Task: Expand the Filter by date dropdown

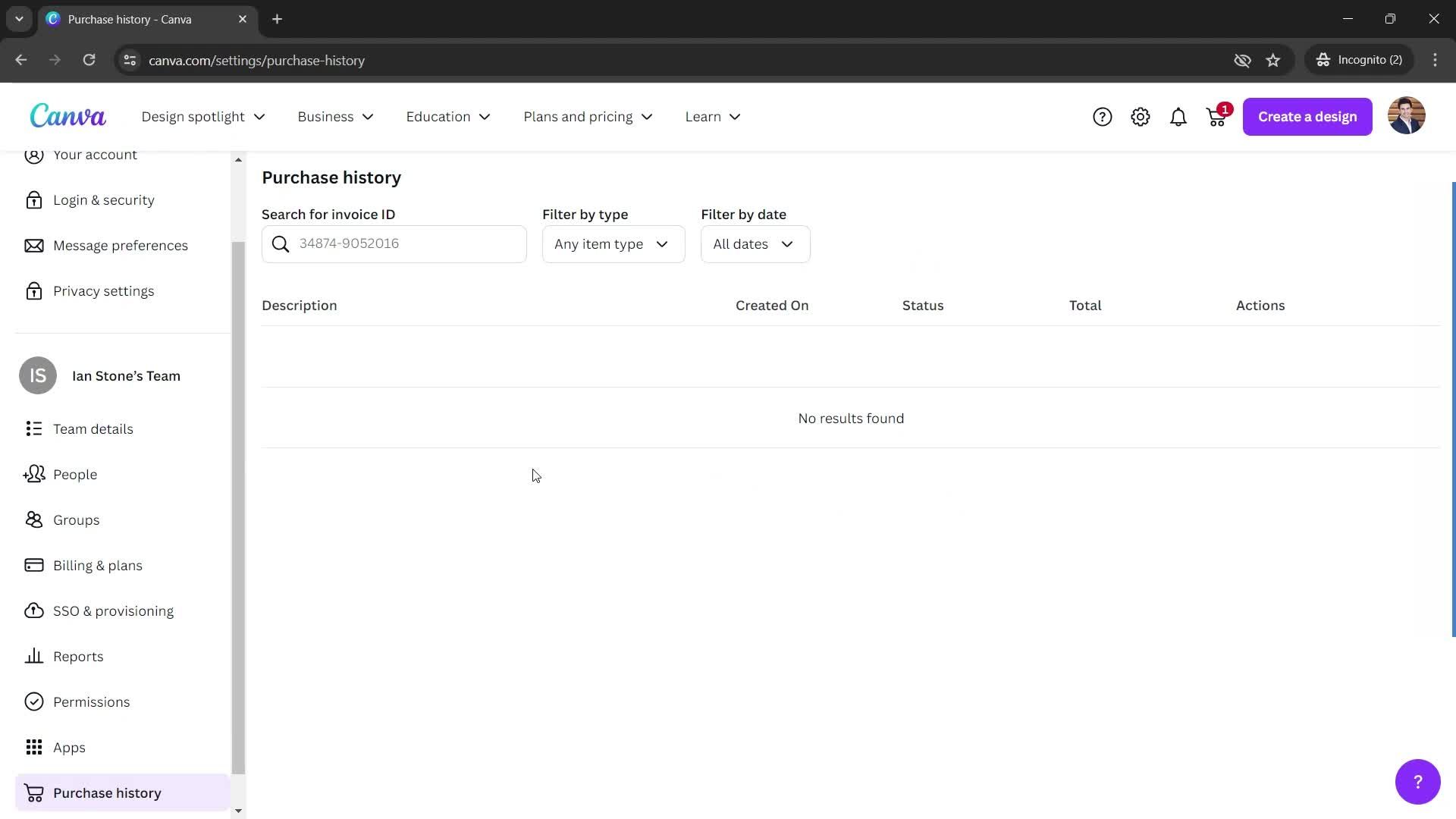Action: pyautogui.click(x=754, y=244)
